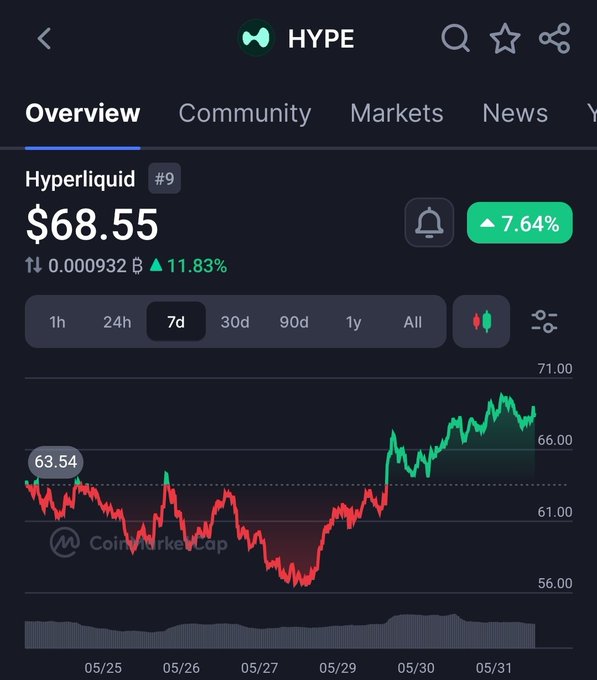597x680 pixels.
Task: Select the All time range
Action: (x=412, y=322)
